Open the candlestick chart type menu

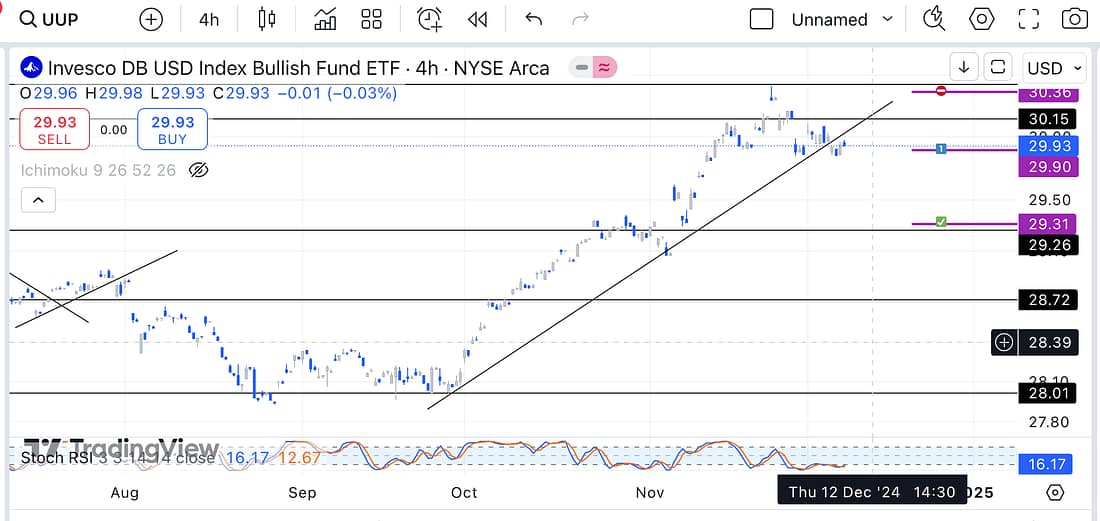pos(266,19)
